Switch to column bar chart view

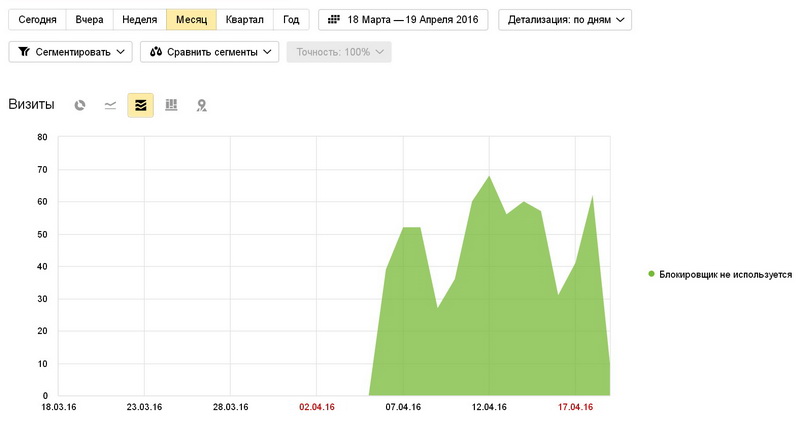pos(171,105)
